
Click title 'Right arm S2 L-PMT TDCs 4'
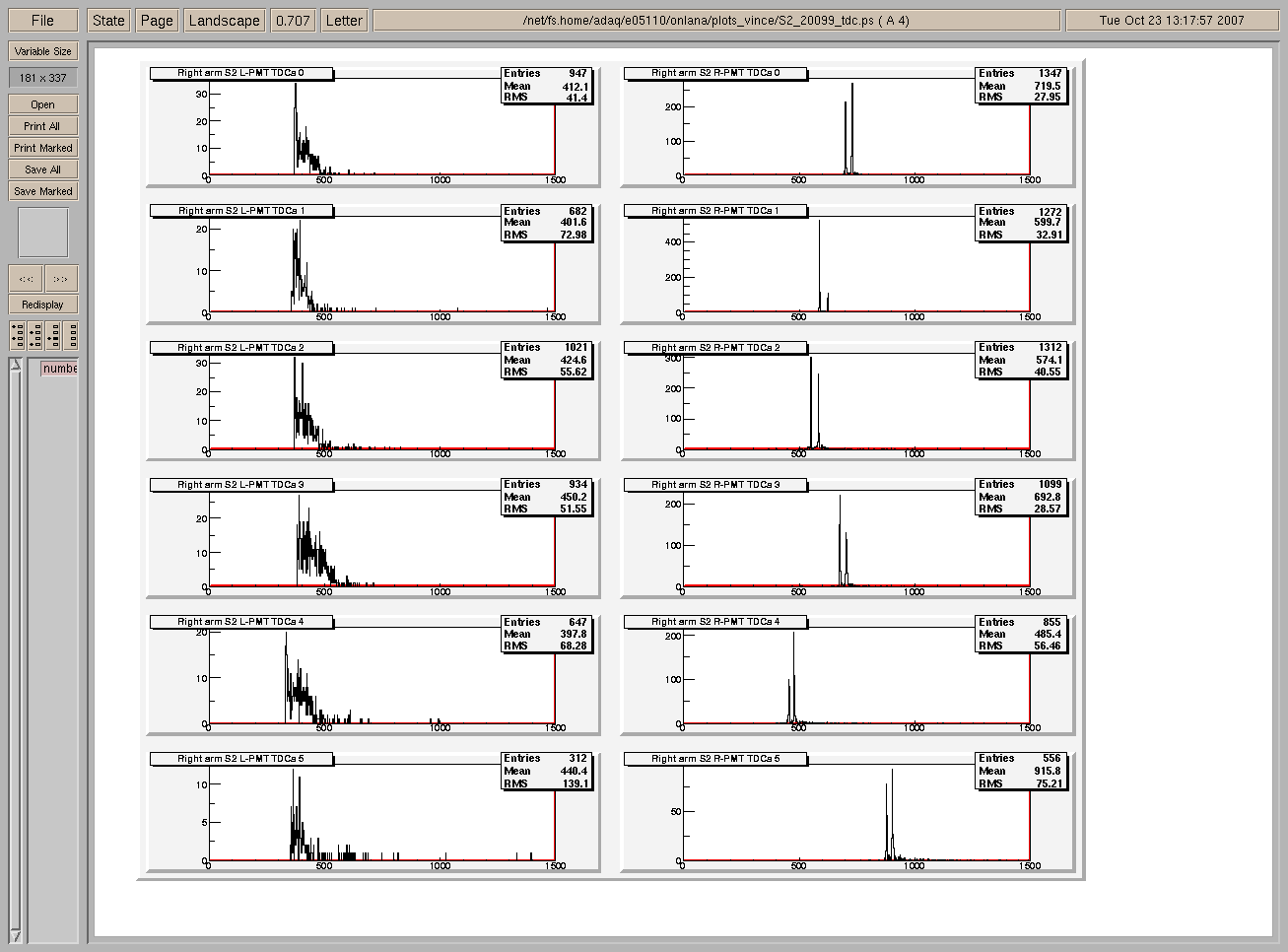(241, 621)
